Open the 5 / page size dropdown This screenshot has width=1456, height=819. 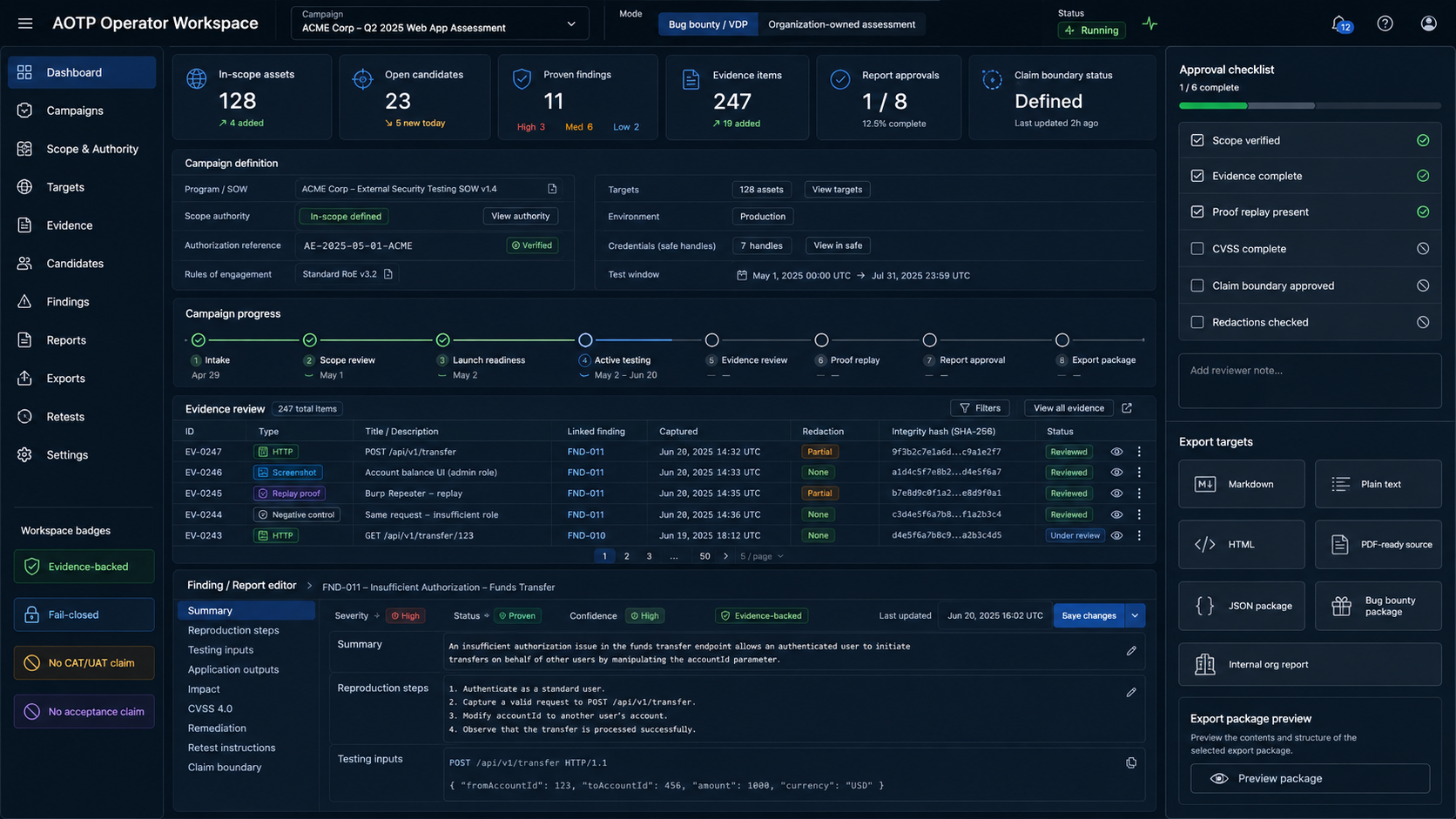[762, 556]
